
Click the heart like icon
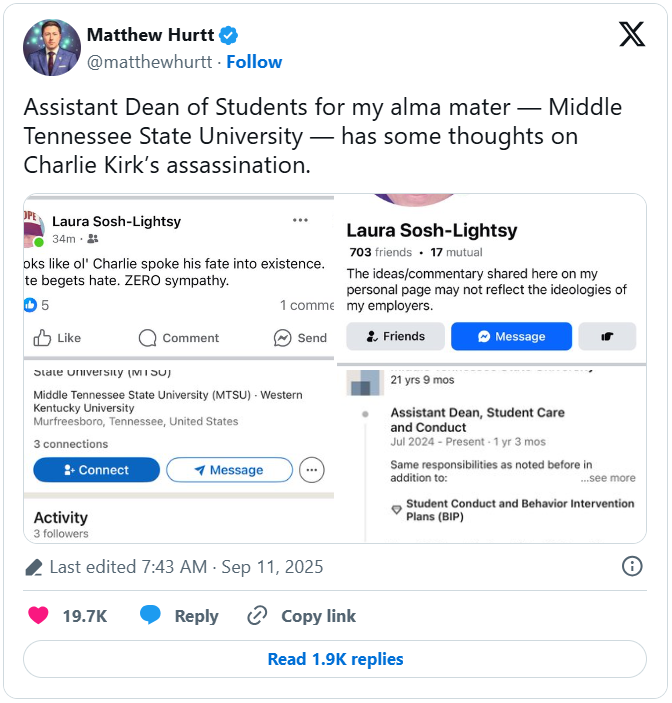click(x=38, y=616)
